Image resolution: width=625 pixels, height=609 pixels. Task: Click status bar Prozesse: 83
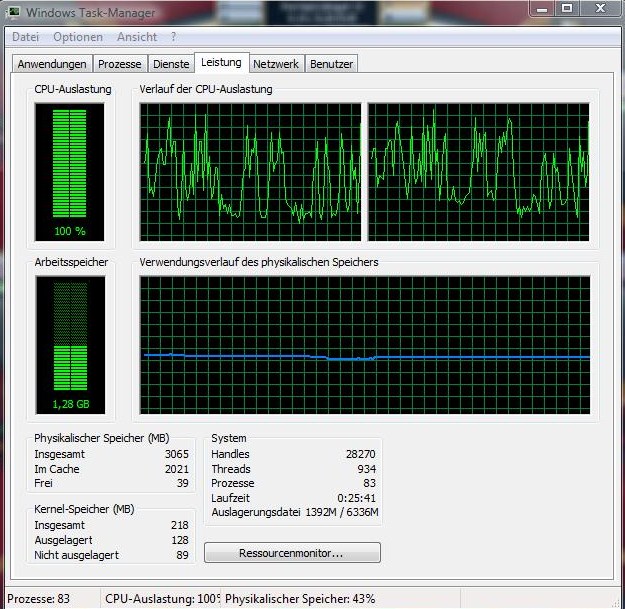click(x=38, y=599)
